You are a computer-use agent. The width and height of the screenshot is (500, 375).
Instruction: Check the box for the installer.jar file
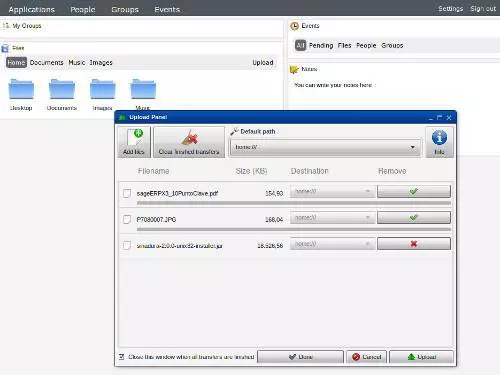[127, 245]
